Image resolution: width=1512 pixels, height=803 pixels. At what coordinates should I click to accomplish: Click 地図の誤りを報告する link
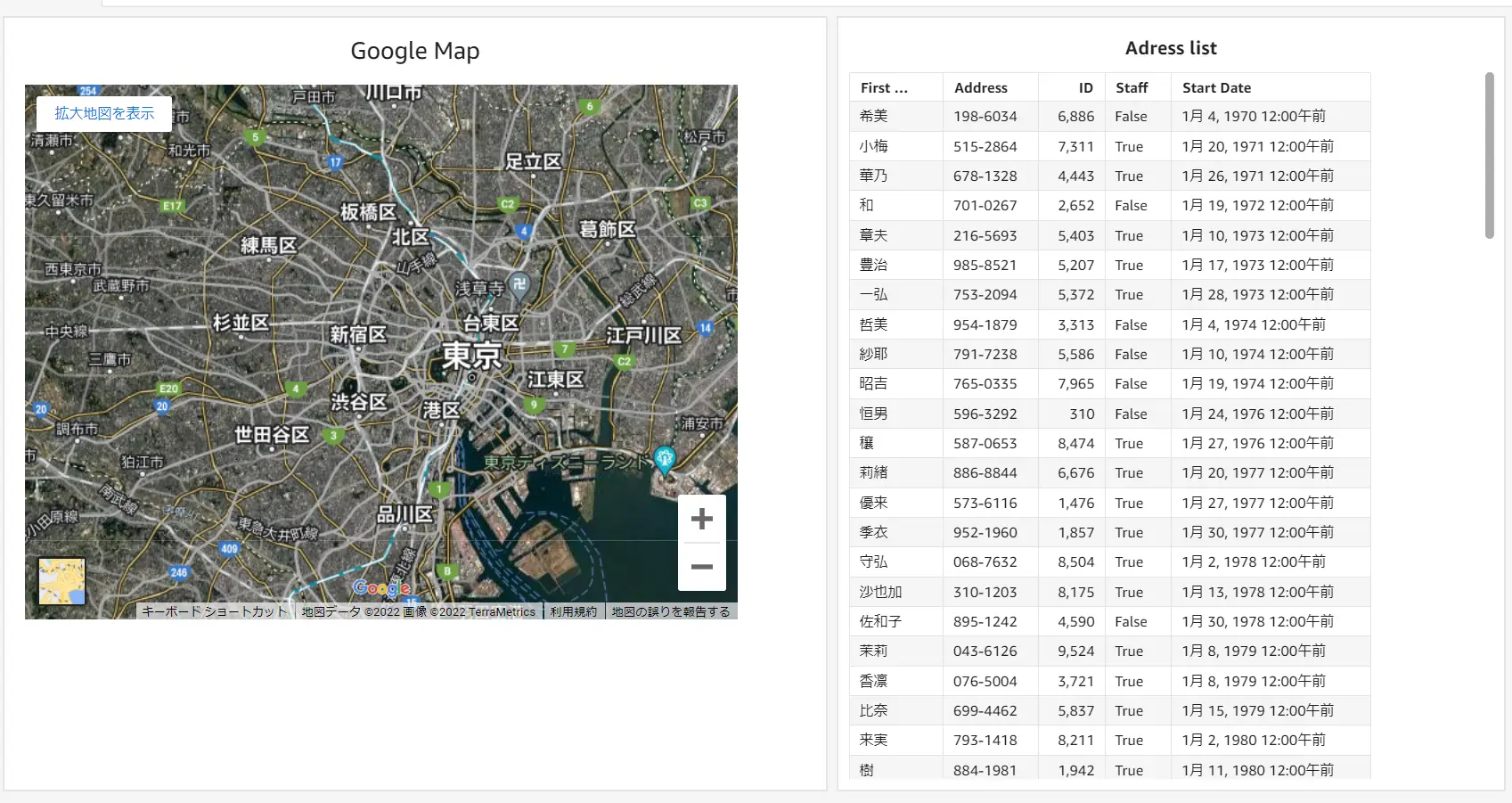671,611
